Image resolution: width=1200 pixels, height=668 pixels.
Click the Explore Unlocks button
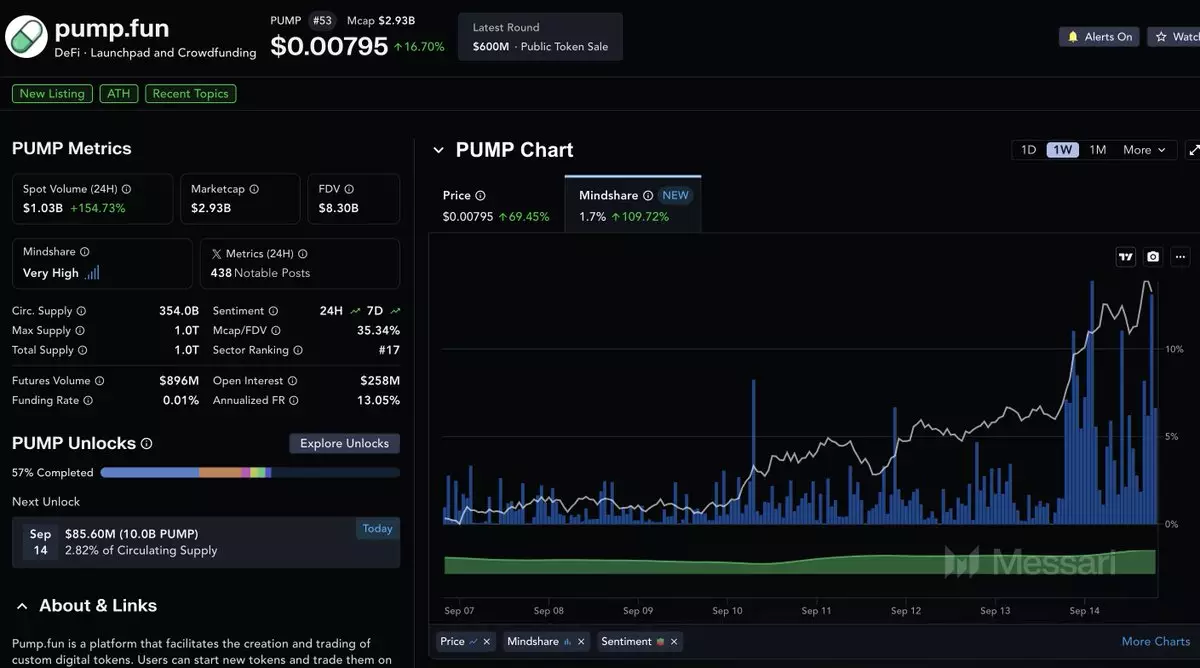[x=344, y=444]
